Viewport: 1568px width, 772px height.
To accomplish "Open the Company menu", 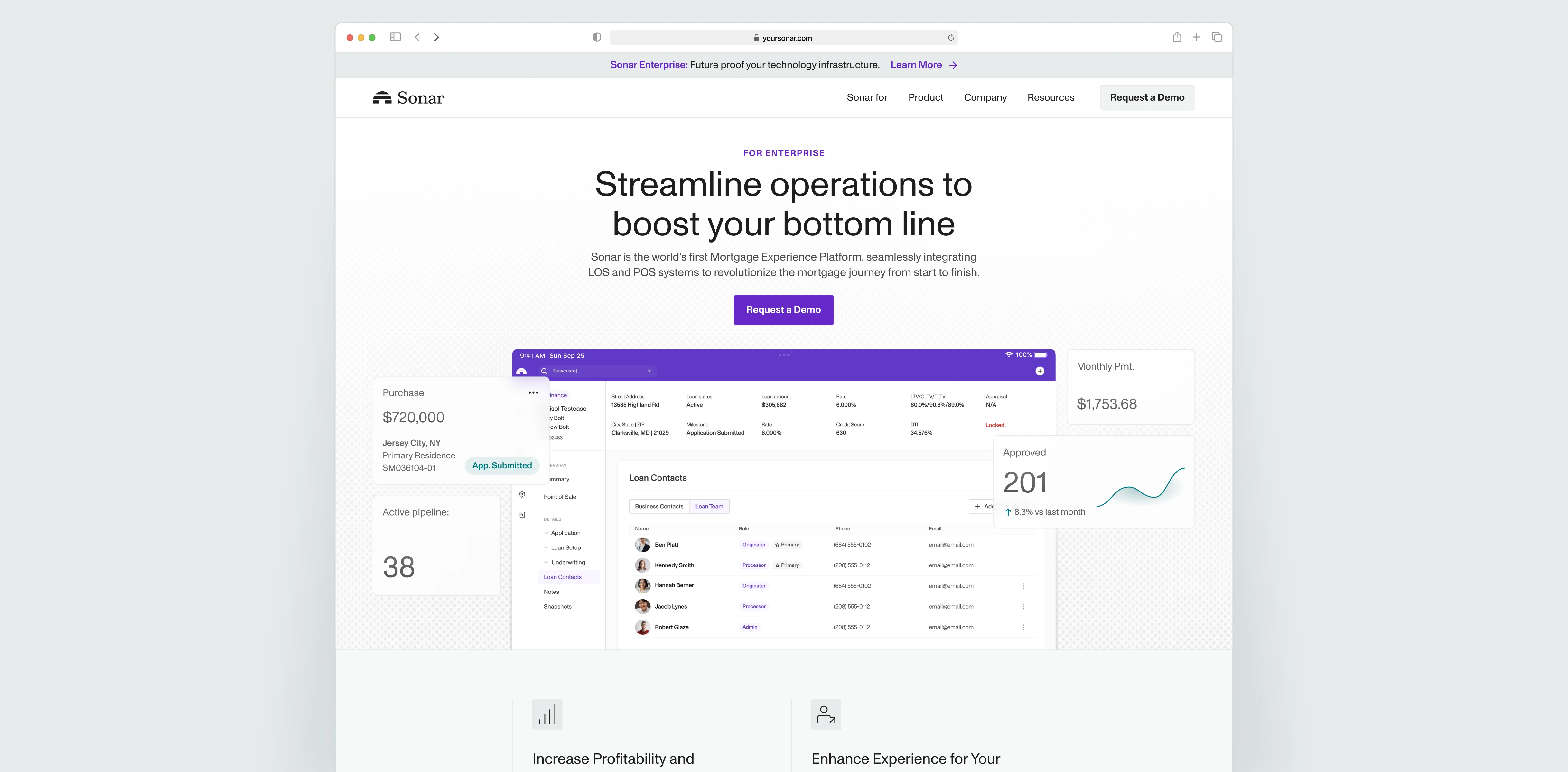I will click(x=985, y=97).
